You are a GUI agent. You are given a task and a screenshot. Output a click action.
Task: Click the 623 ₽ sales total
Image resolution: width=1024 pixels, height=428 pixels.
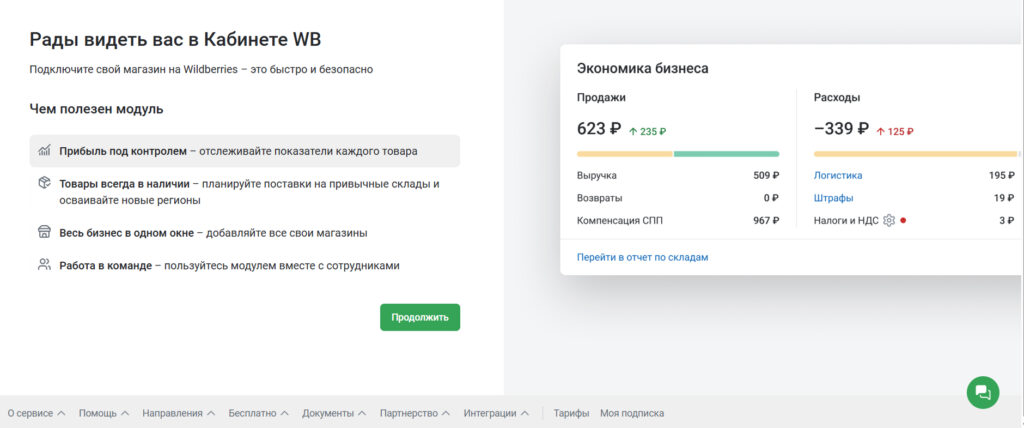pyautogui.click(x=599, y=129)
